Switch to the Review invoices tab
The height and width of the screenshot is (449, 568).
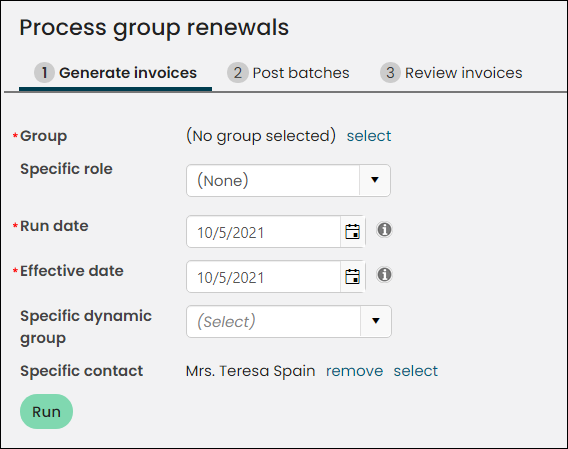click(451, 73)
